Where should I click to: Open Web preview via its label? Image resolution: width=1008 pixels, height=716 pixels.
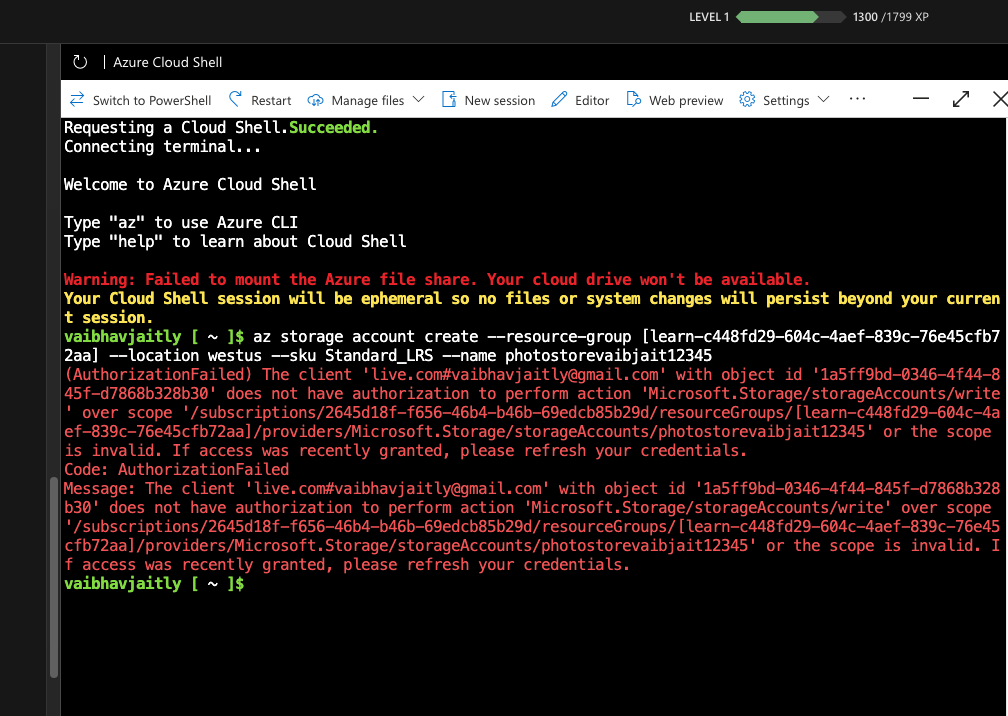[686, 100]
